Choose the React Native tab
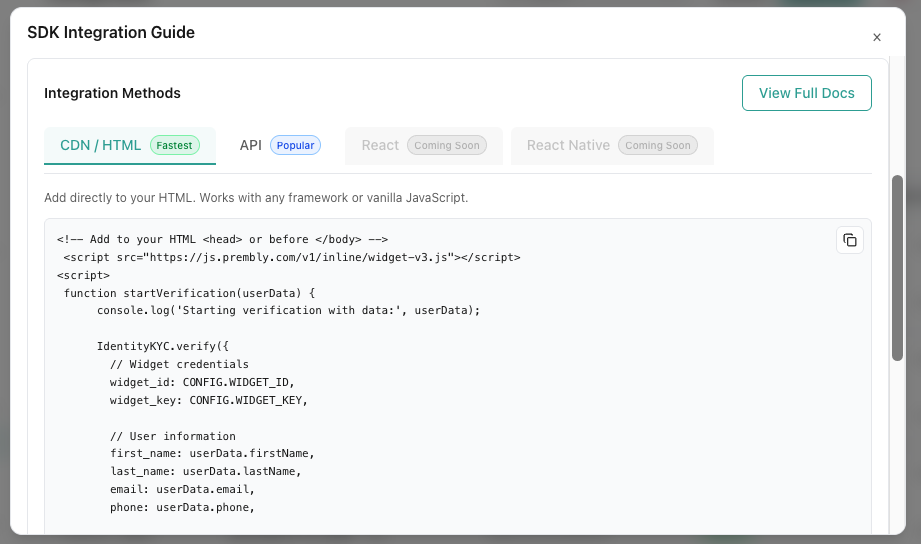 coord(568,145)
